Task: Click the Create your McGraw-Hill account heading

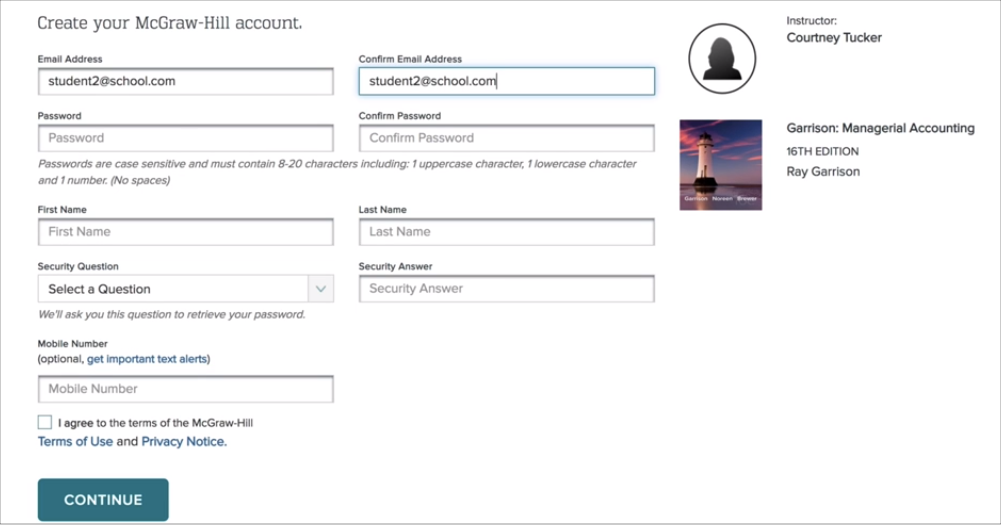Action: pyautogui.click(x=170, y=24)
